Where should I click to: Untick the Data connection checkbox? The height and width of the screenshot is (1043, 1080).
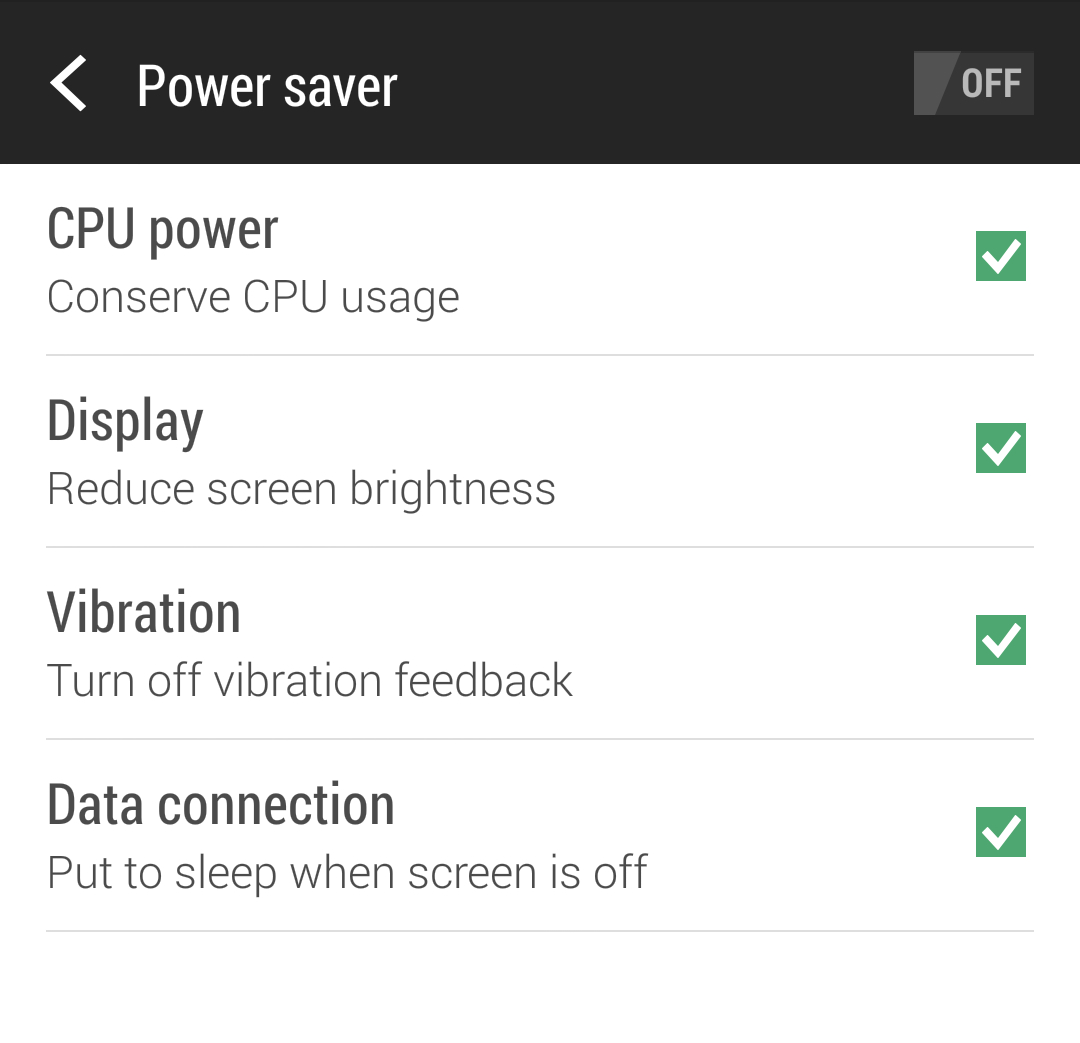coord(1000,832)
